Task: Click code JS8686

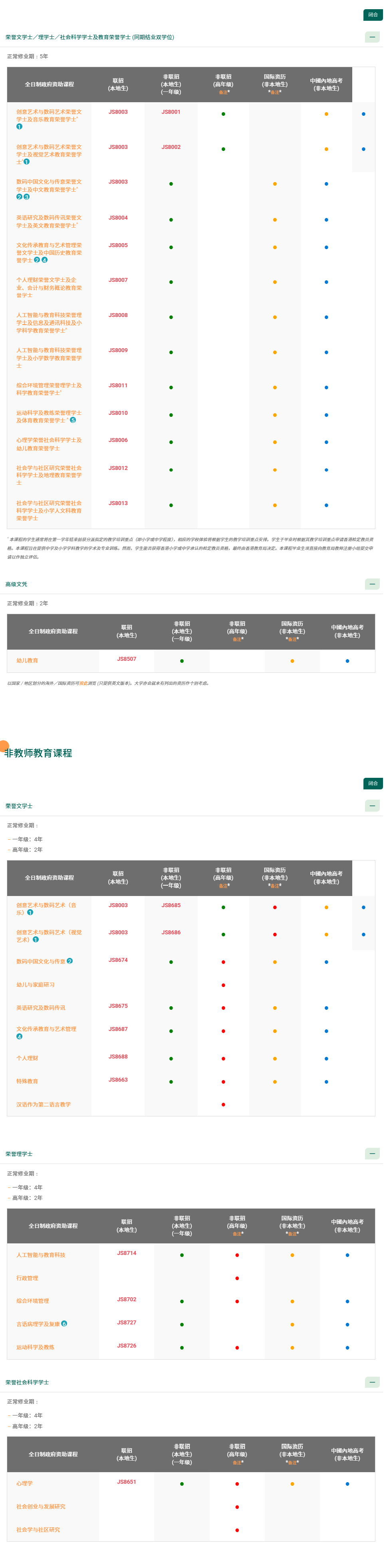Action: [171, 932]
